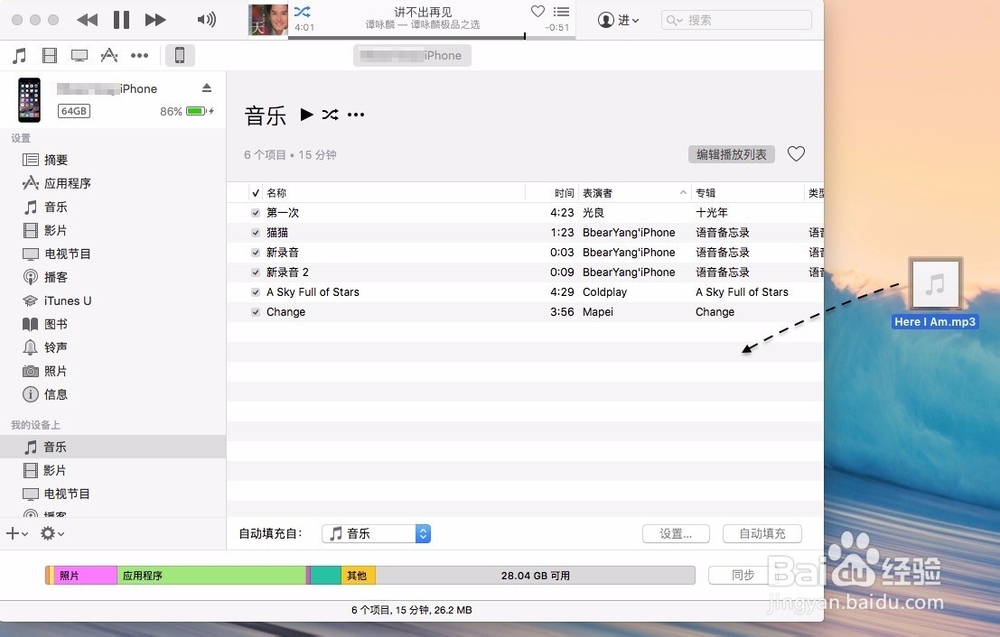Uncheck the song 新录音 (0:03)
The height and width of the screenshot is (637, 1000).
(x=255, y=253)
